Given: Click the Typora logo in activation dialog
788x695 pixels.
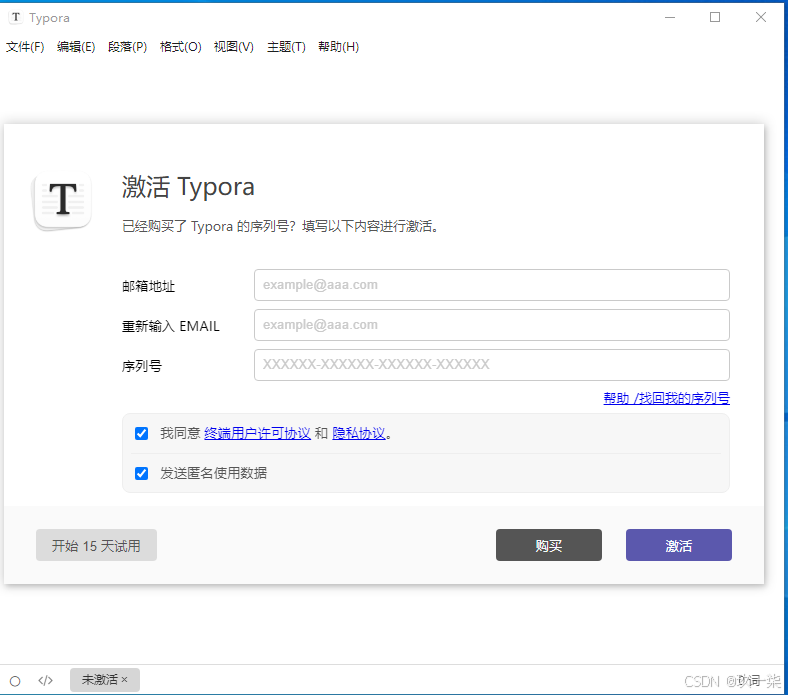Looking at the screenshot, I should pyautogui.click(x=63, y=201).
